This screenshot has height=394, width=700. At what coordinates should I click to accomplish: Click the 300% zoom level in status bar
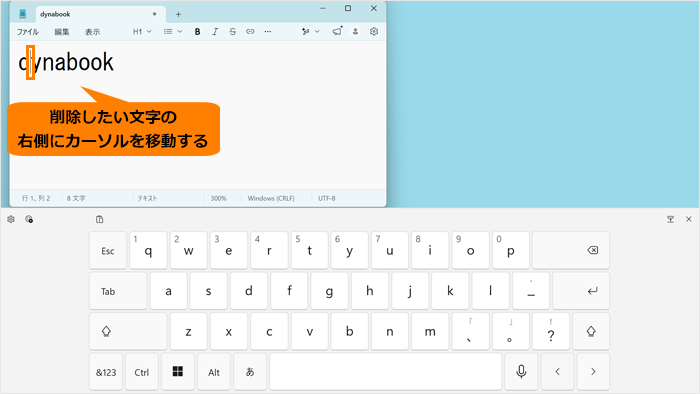219,198
